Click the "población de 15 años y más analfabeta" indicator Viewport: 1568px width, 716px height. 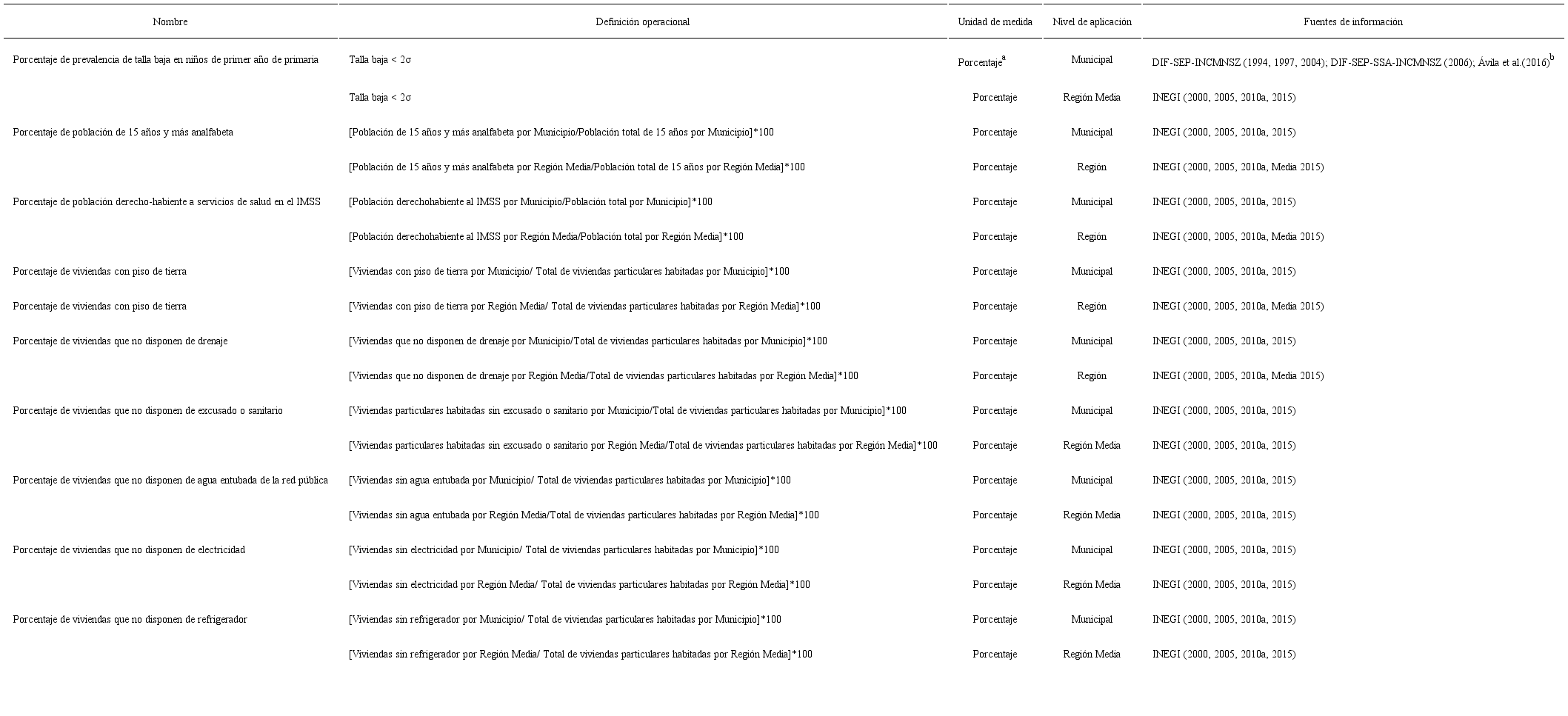coord(123,133)
